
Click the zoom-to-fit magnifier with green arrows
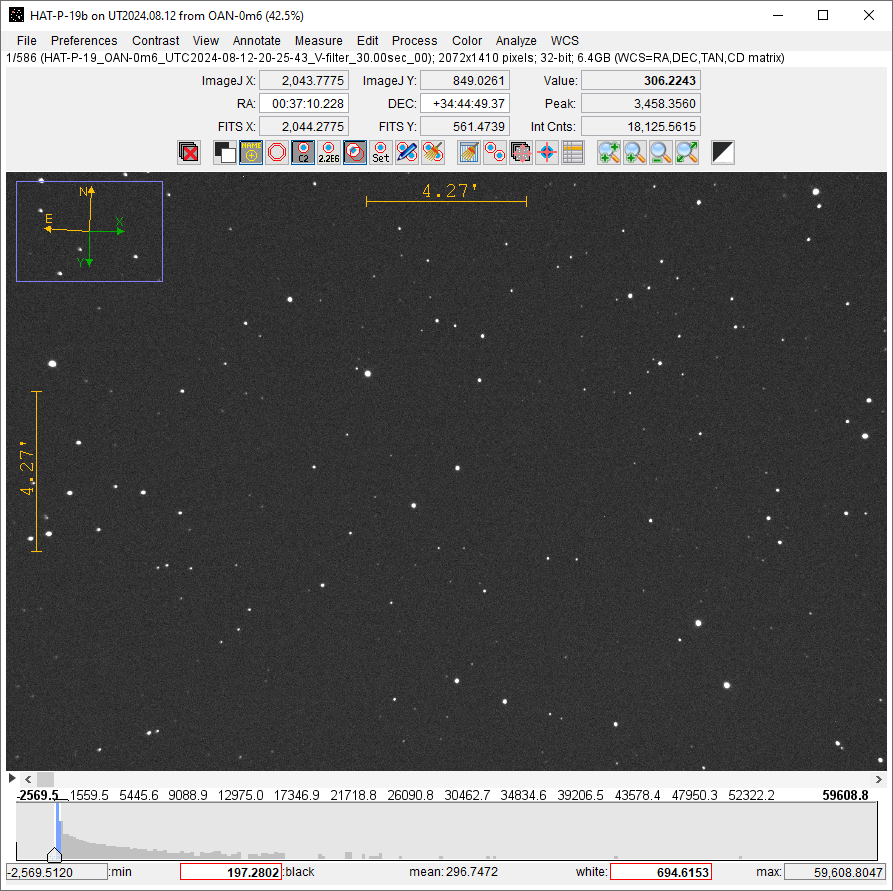(687, 152)
